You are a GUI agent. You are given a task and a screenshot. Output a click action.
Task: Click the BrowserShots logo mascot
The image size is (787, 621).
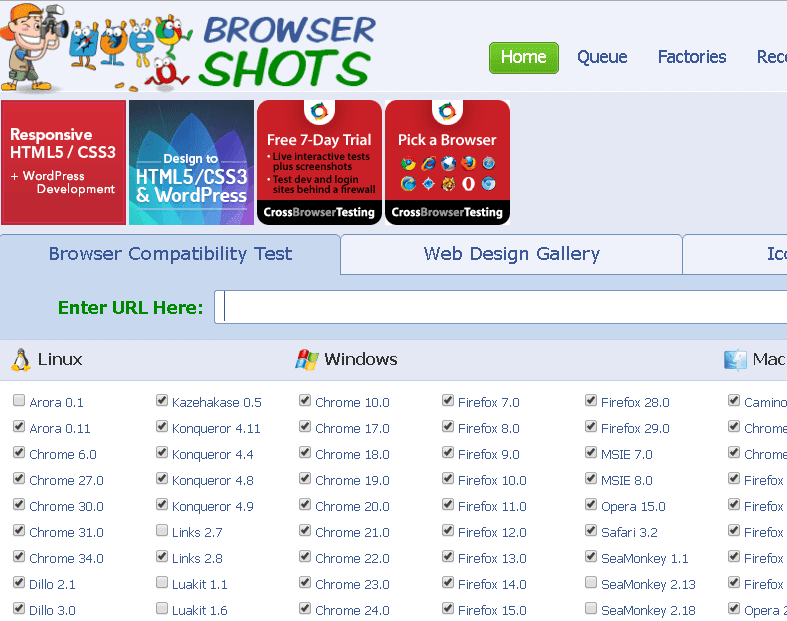(95, 49)
